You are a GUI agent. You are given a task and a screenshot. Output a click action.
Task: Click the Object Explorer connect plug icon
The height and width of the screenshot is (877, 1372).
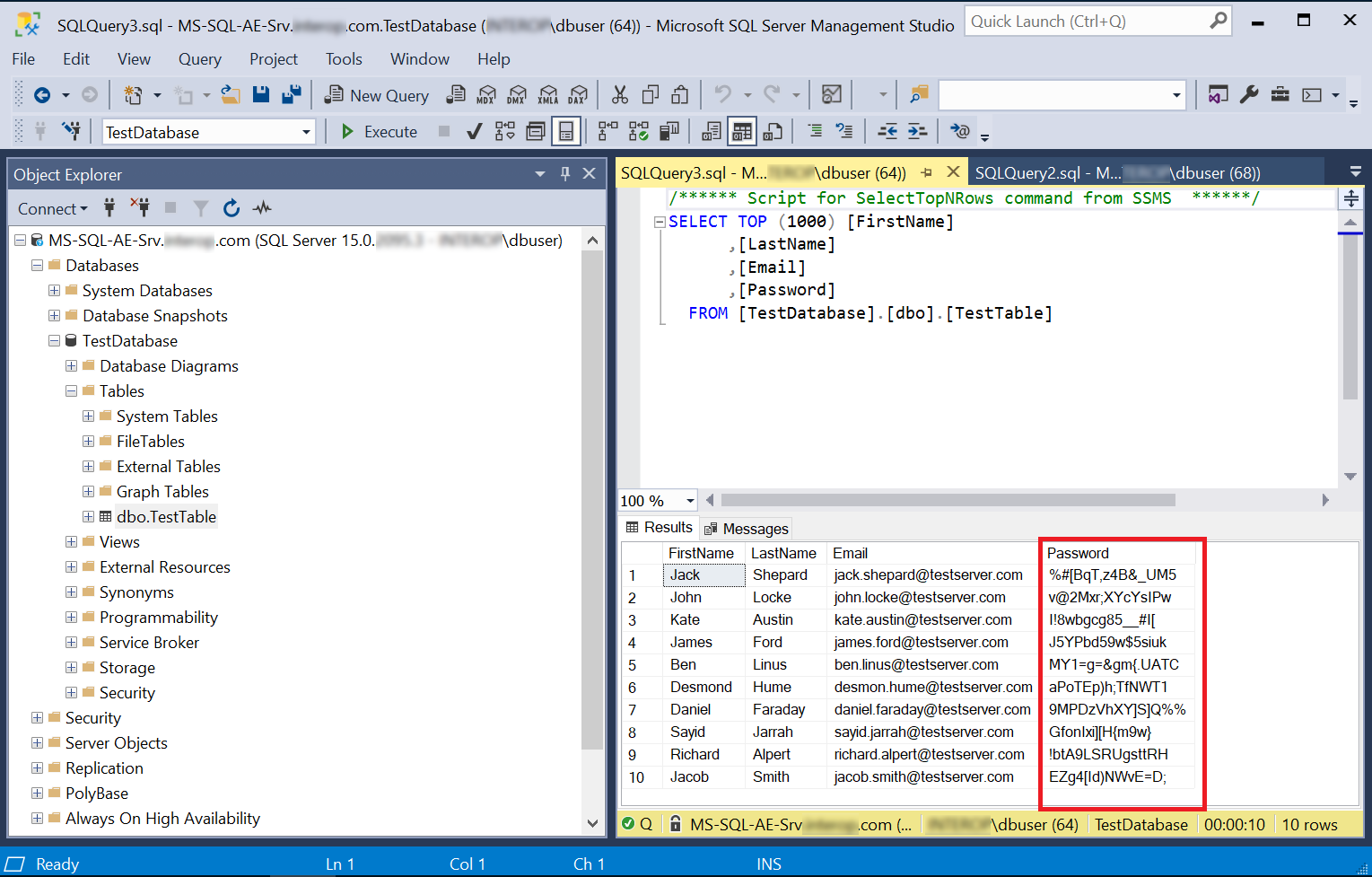coord(109,208)
